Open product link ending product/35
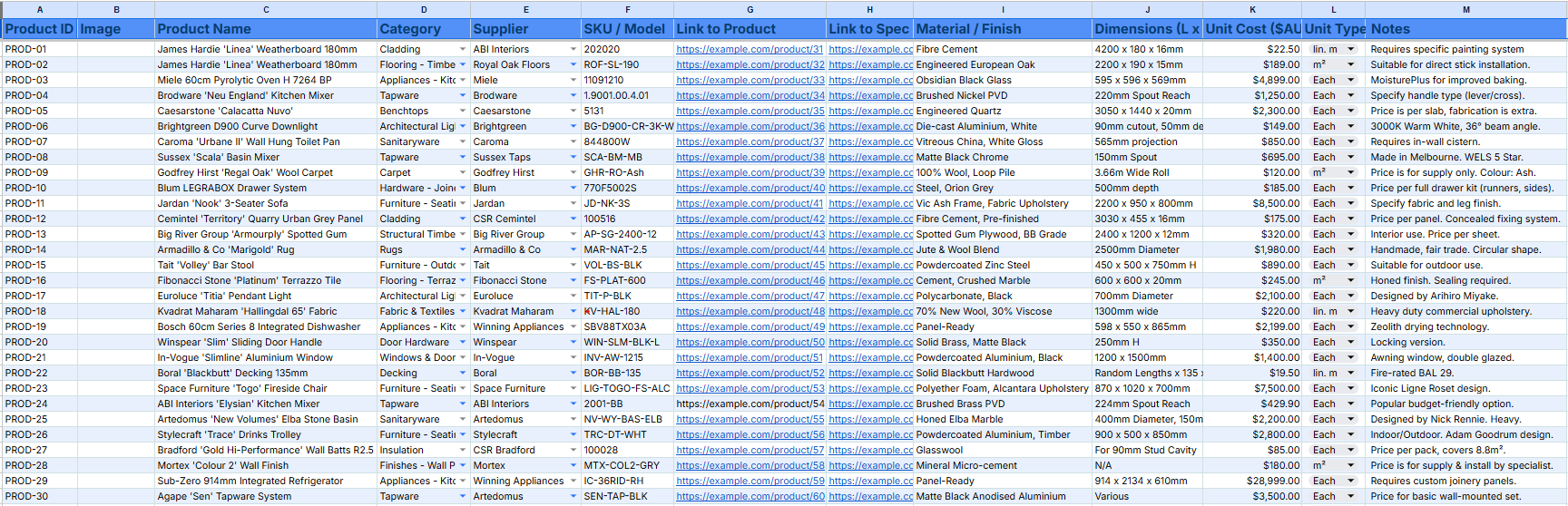The height and width of the screenshot is (506, 1568). (750, 112)
